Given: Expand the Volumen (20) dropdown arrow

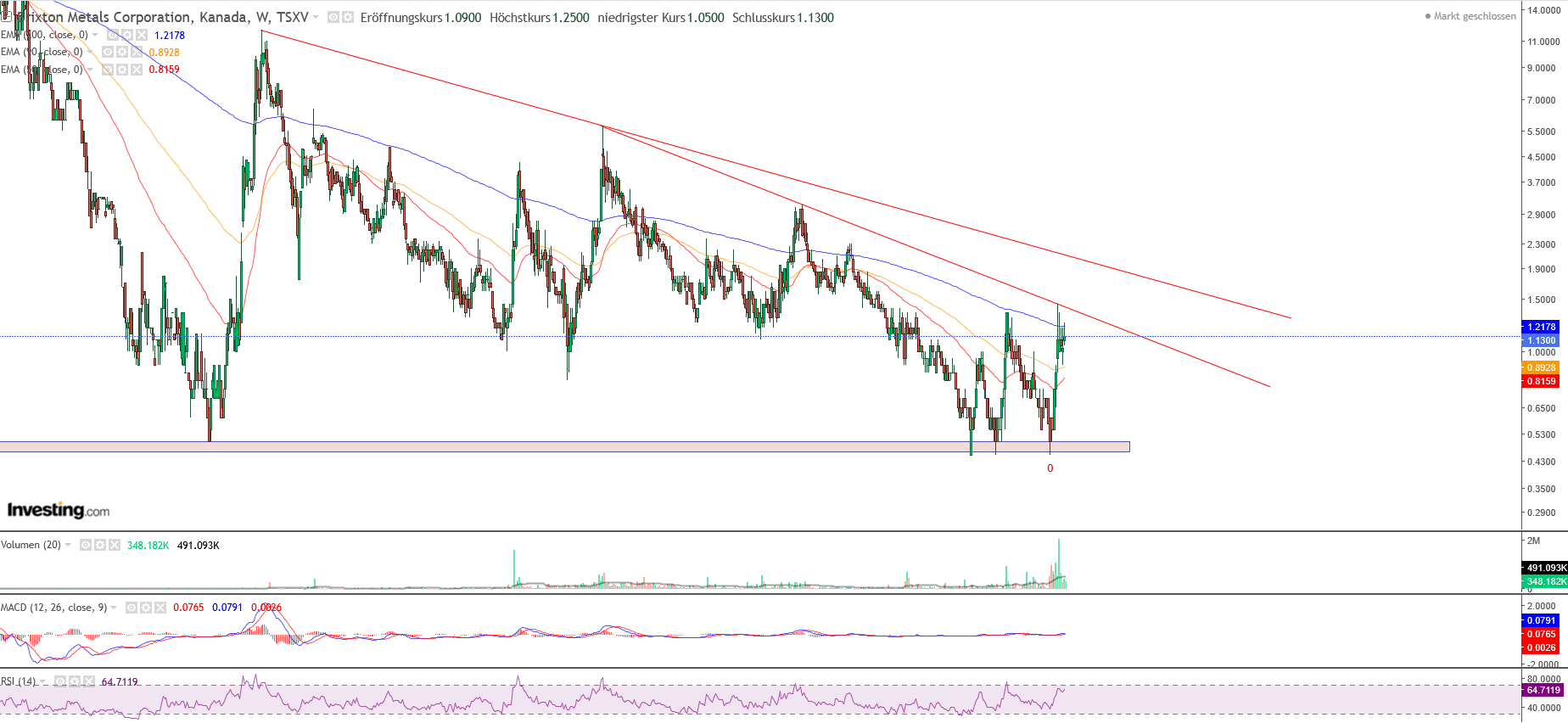Looking at the screenshot, I should (x=68, y=545).
